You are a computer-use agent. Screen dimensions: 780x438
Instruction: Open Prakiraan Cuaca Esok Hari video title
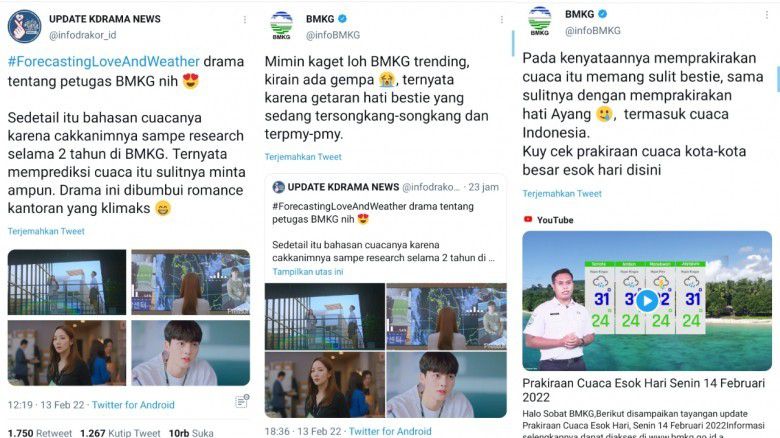pyautogui.click(x=643, y=390)
